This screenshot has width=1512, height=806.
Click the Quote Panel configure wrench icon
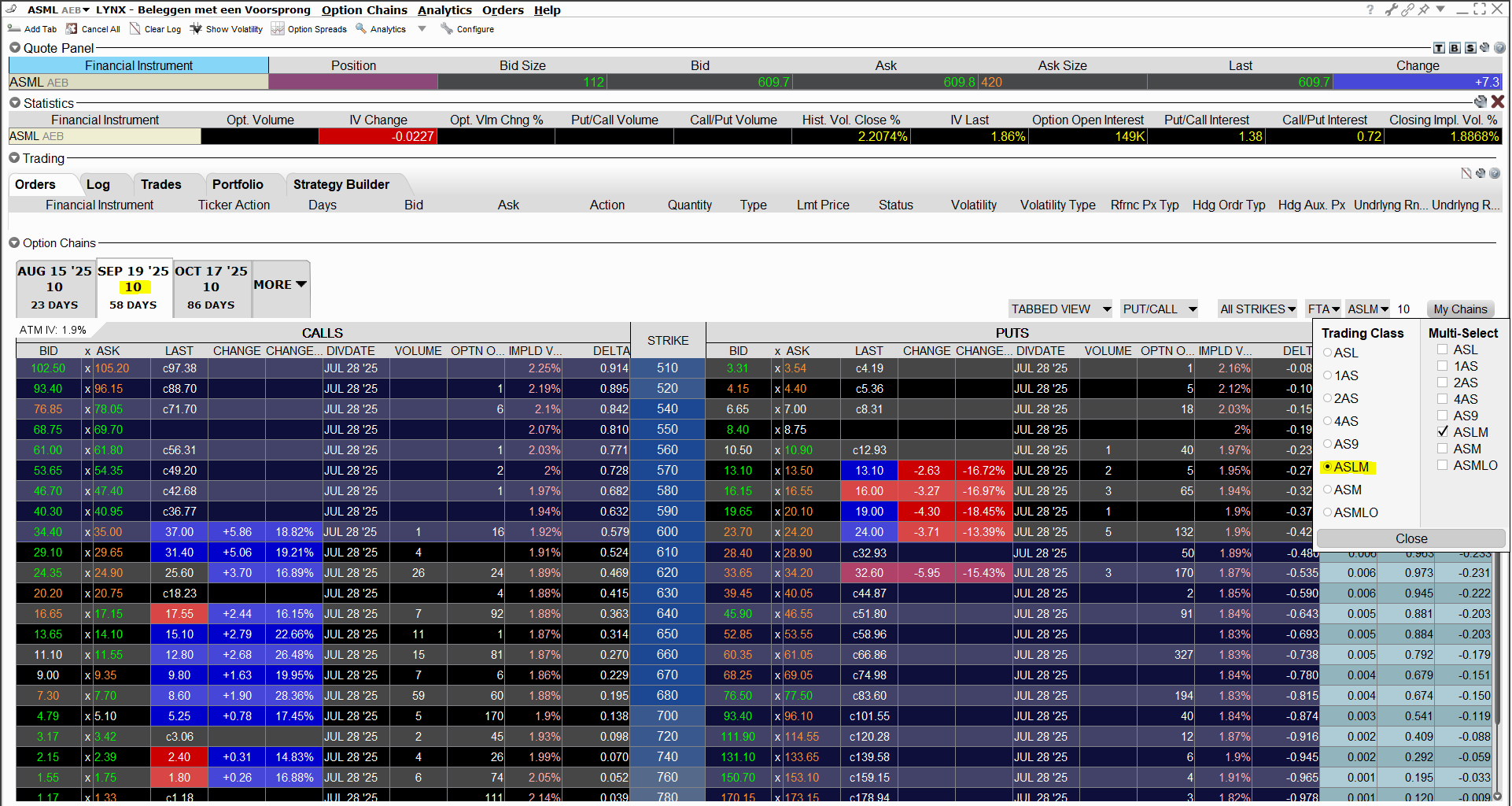pyautogui.click(x=1484, y=47)
